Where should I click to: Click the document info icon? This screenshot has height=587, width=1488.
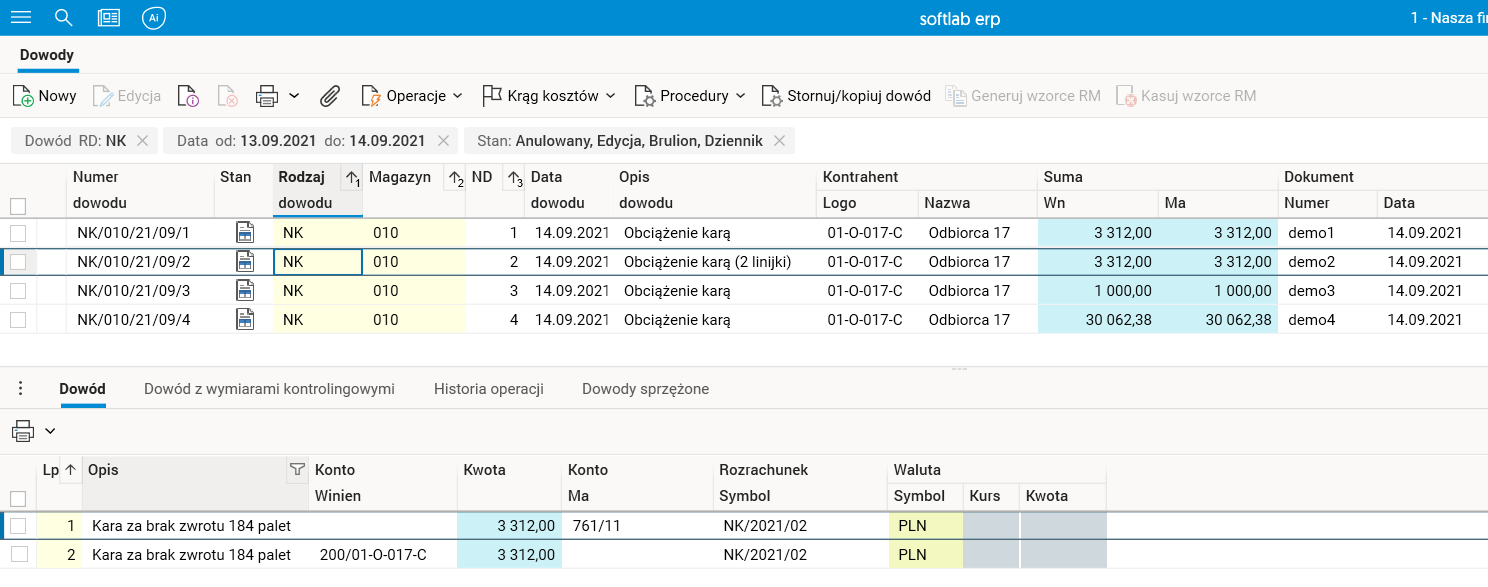pyautogui.click(x=188, y=96)
